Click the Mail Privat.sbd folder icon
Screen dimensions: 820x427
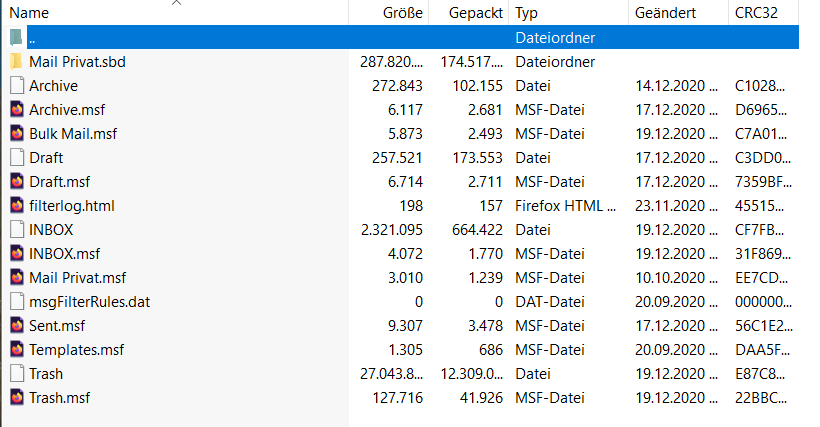pyautogui.click(x=16, y=62)
